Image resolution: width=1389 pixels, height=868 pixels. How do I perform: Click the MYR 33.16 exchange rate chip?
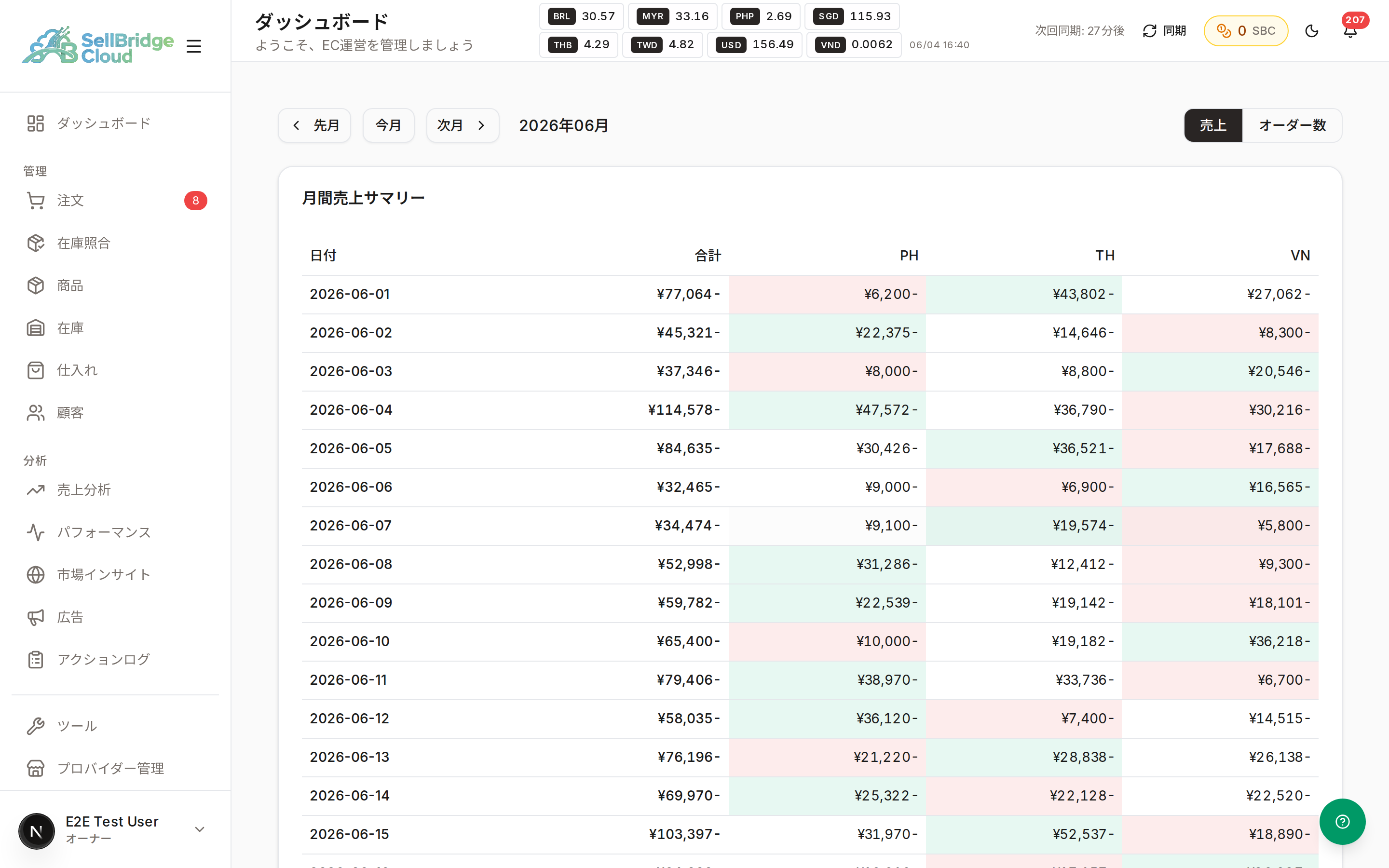tap(673, 16)
